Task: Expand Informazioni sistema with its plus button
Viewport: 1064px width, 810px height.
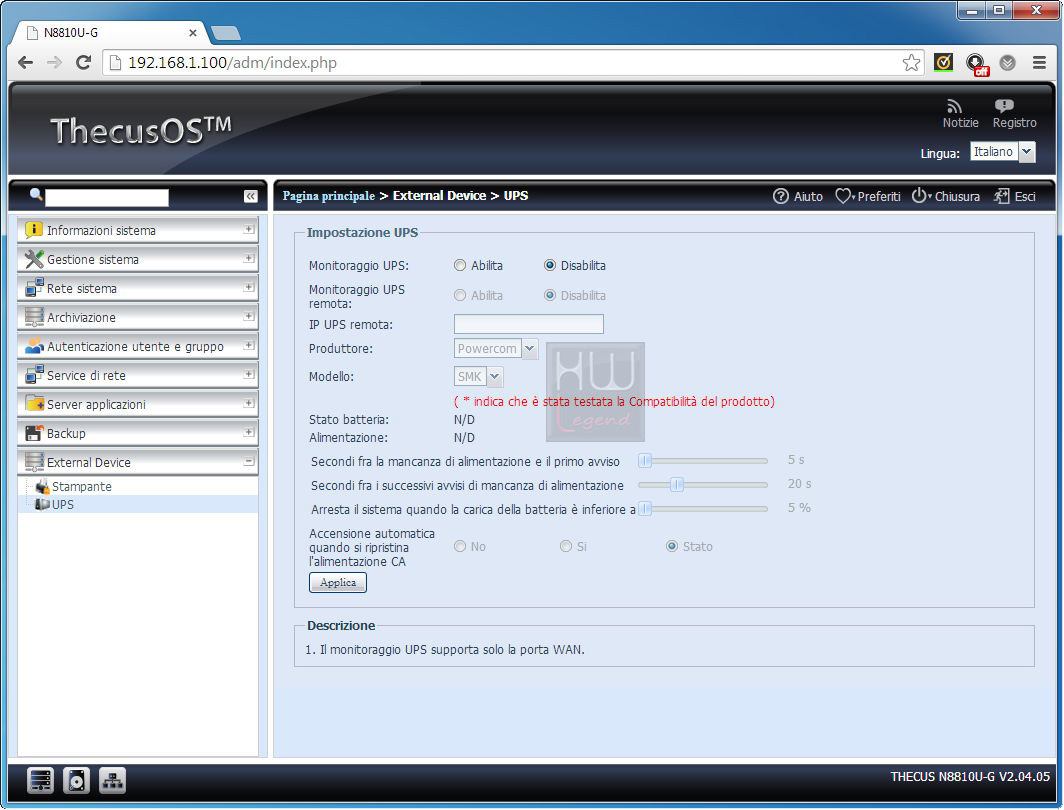Action: click(248, 229)
